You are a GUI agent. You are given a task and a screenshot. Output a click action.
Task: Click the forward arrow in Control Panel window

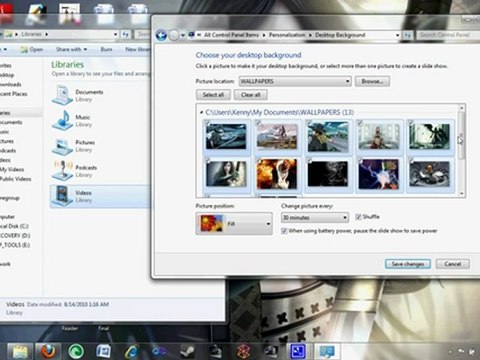pos(174,35)
